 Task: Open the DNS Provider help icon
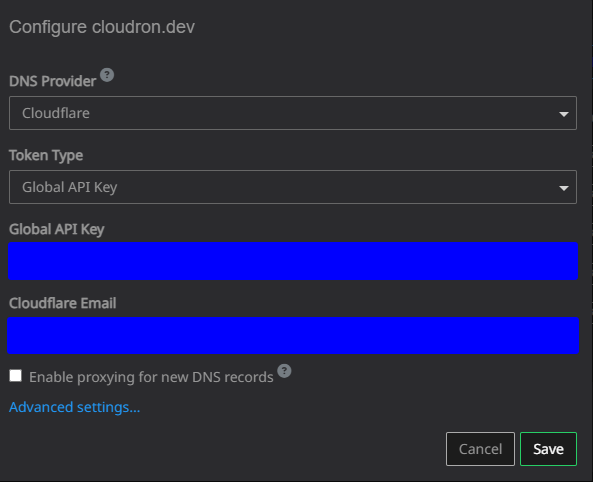[107, 75]
